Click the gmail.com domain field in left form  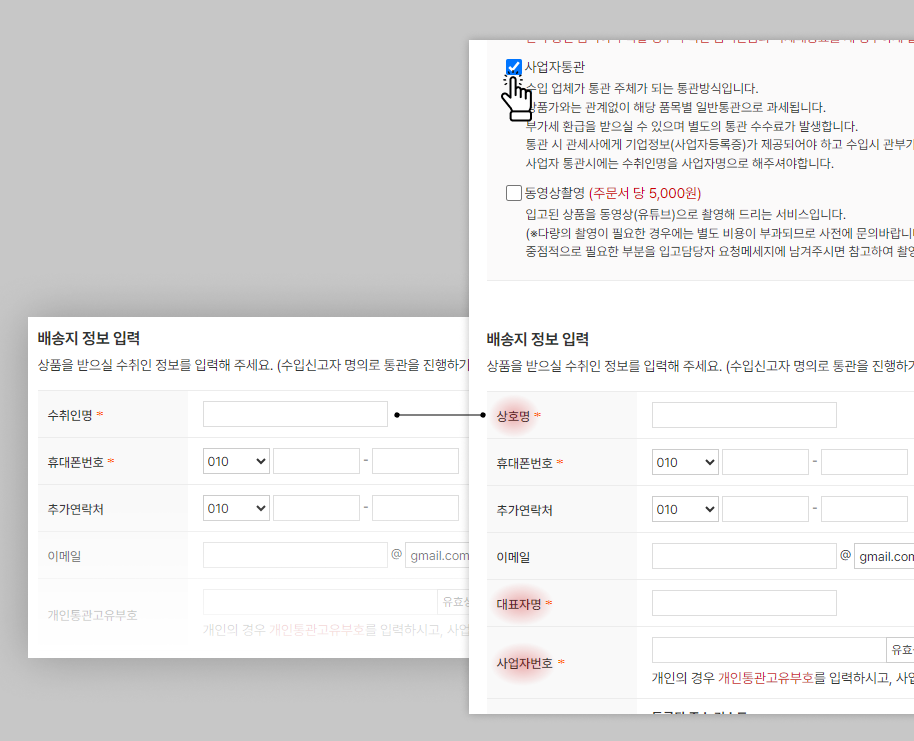pyautogui.click(x=437, y=555)
